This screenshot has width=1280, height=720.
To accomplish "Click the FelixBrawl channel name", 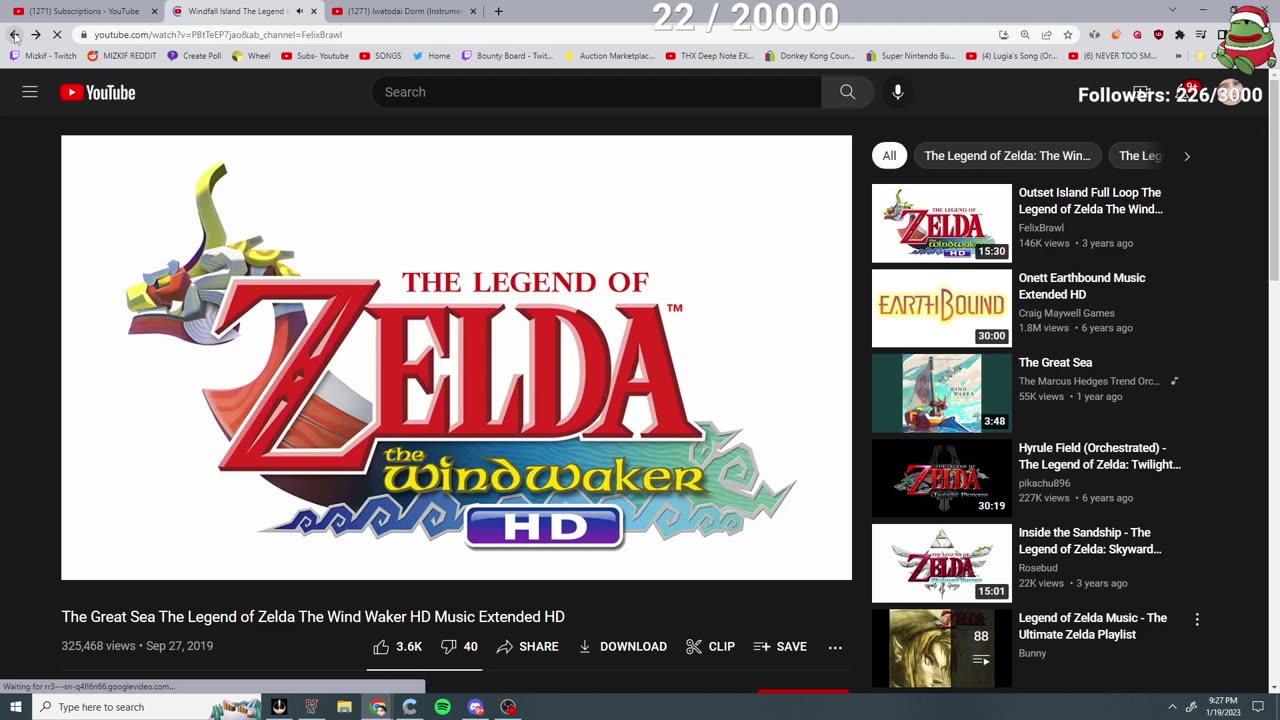I will [1041, 228].
